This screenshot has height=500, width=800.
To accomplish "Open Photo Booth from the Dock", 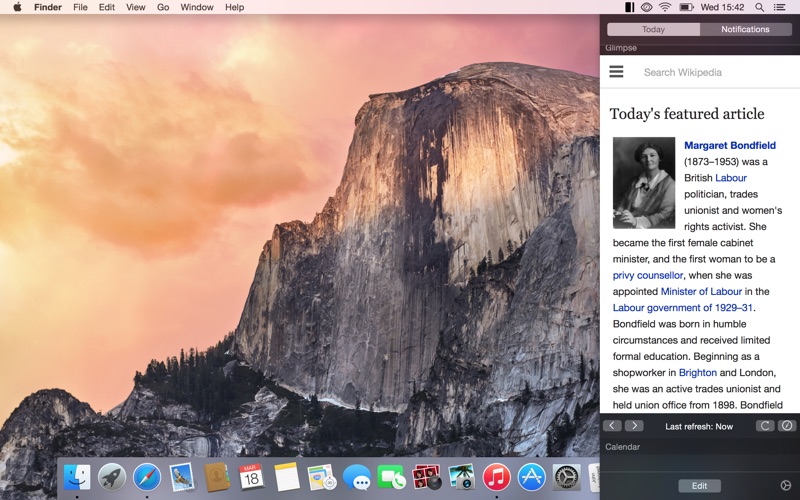I will pyautogui.click(x=427, y=478).
